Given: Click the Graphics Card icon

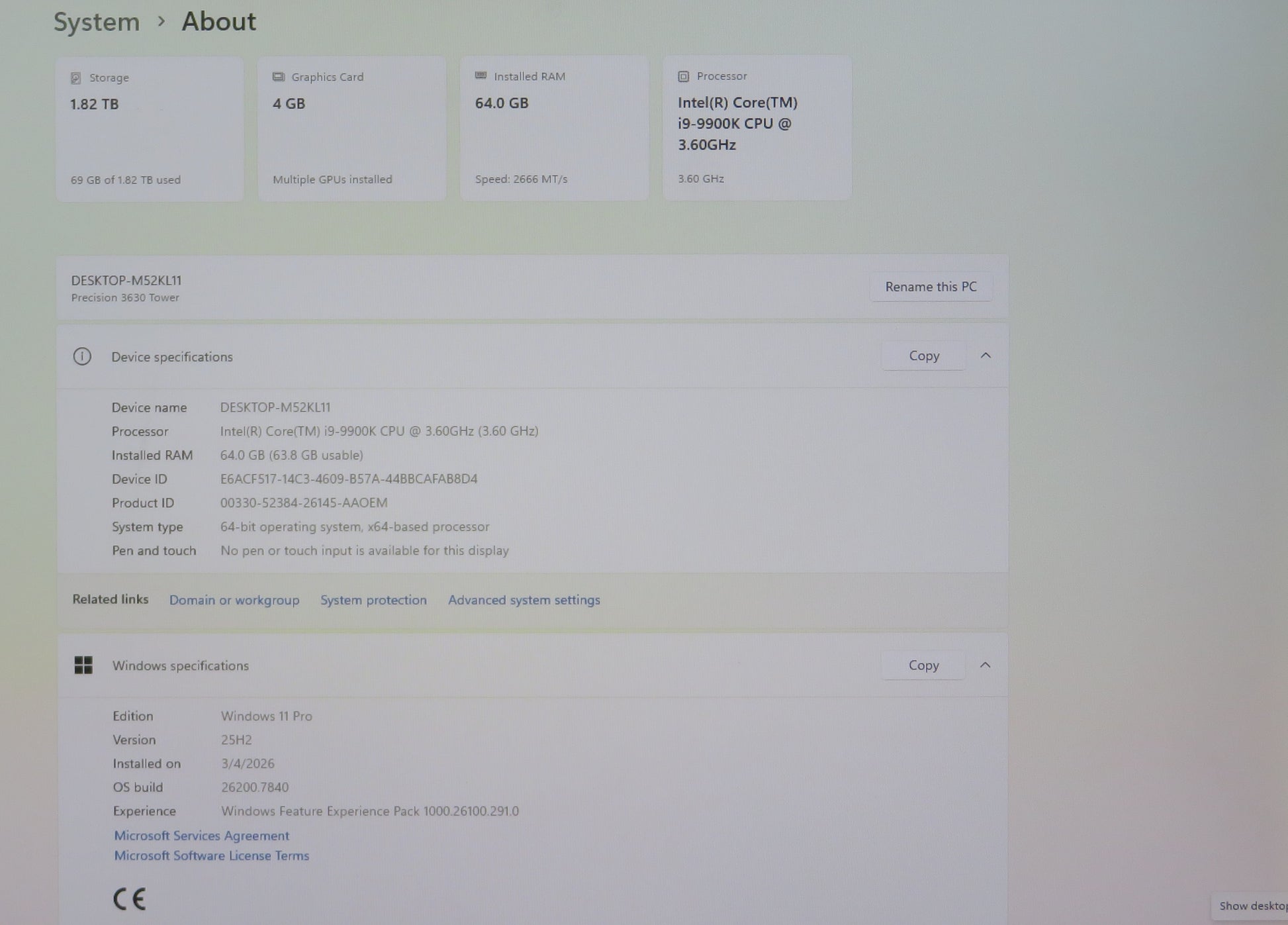Looking at the screenshot, I should 279,77.
